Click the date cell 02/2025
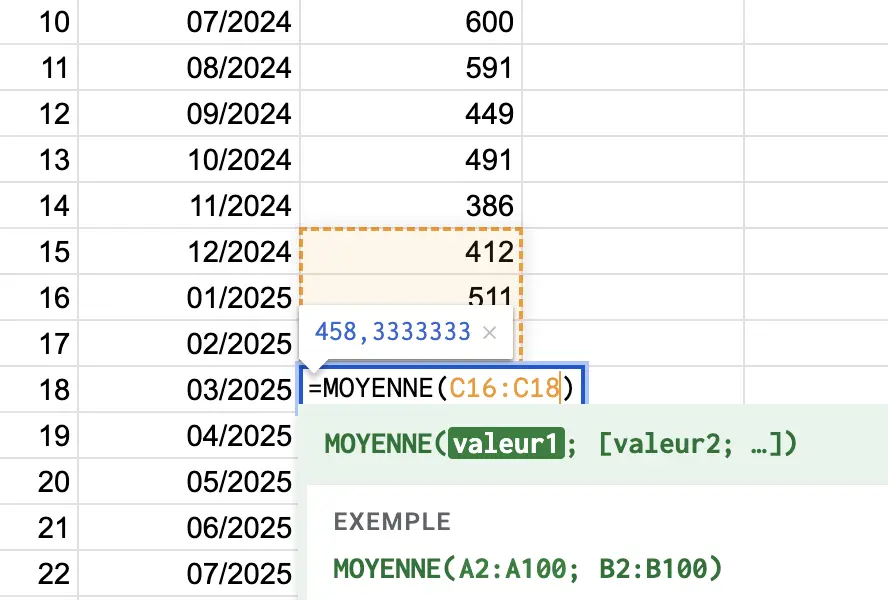Viewport: 888px width, 600px height. click(189, 343)
